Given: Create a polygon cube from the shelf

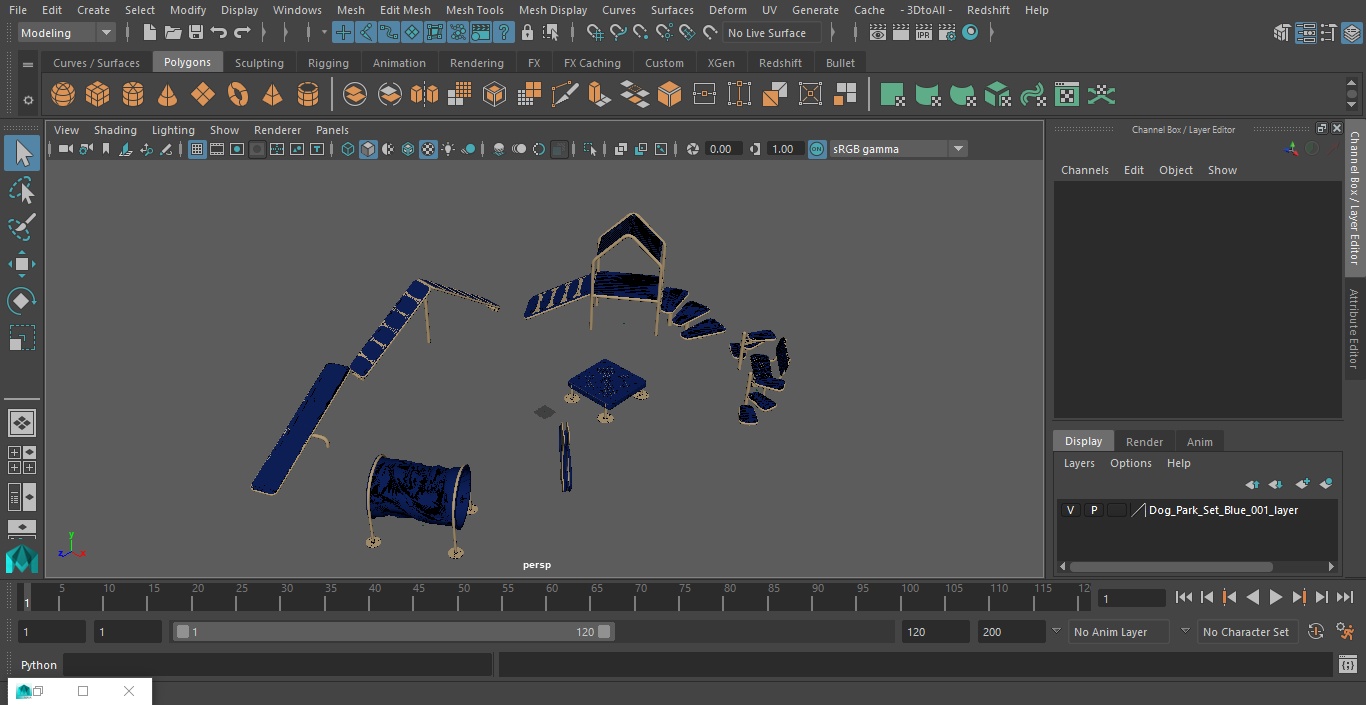Looking at the screenshot, I should 98,95.
